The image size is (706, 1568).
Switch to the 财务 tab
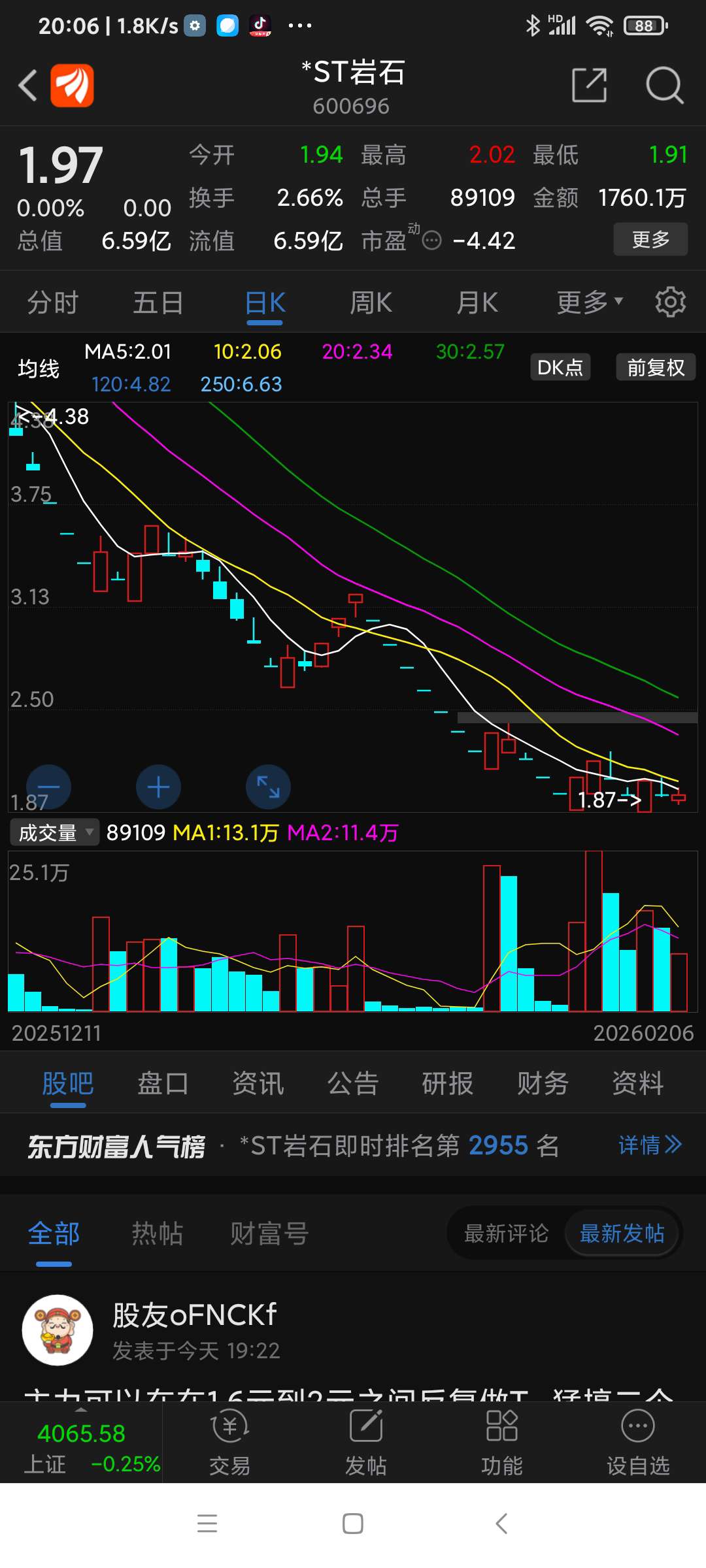(x=543, y=1083)
